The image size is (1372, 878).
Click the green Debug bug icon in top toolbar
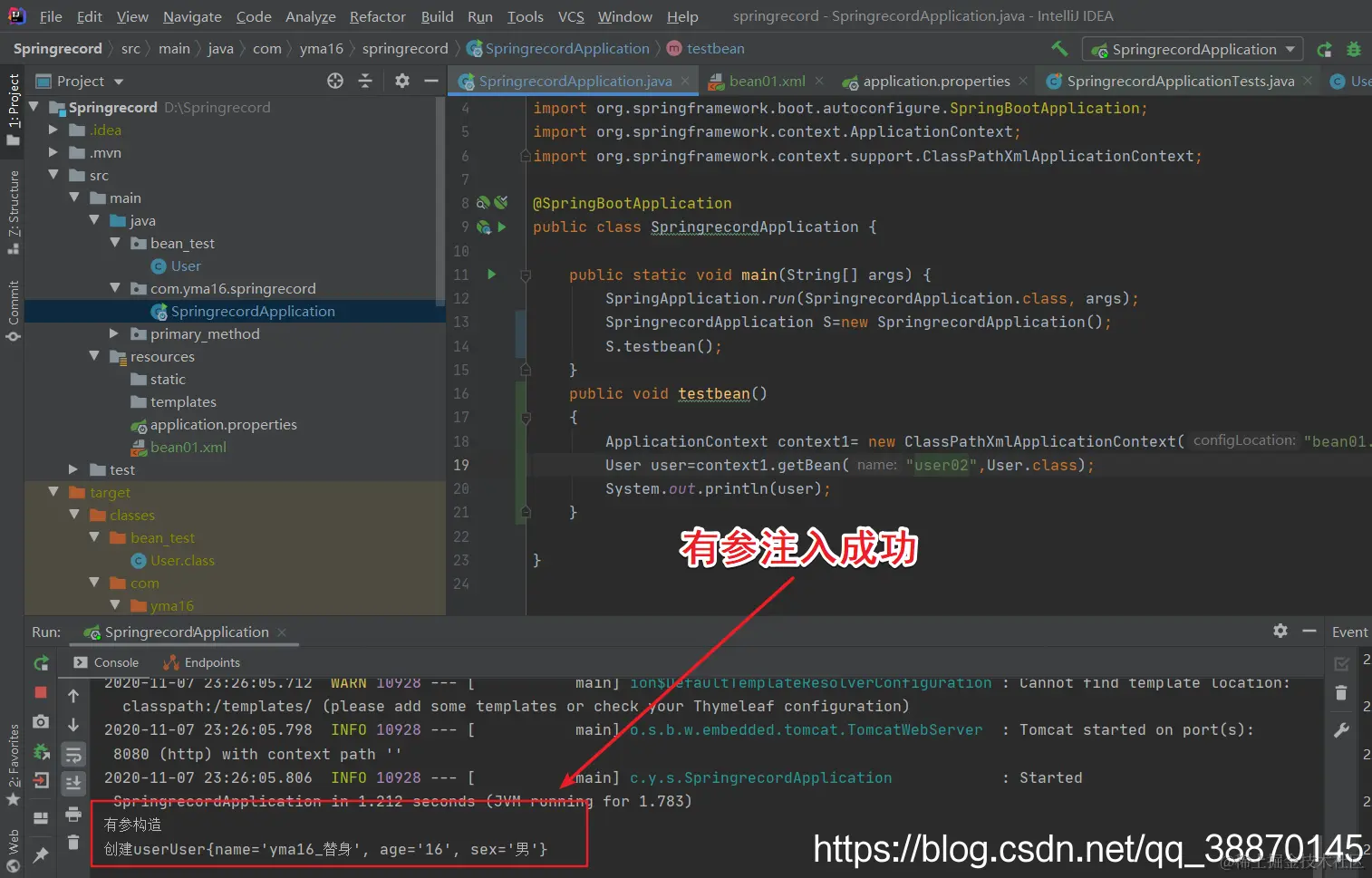pos(1354,49)
